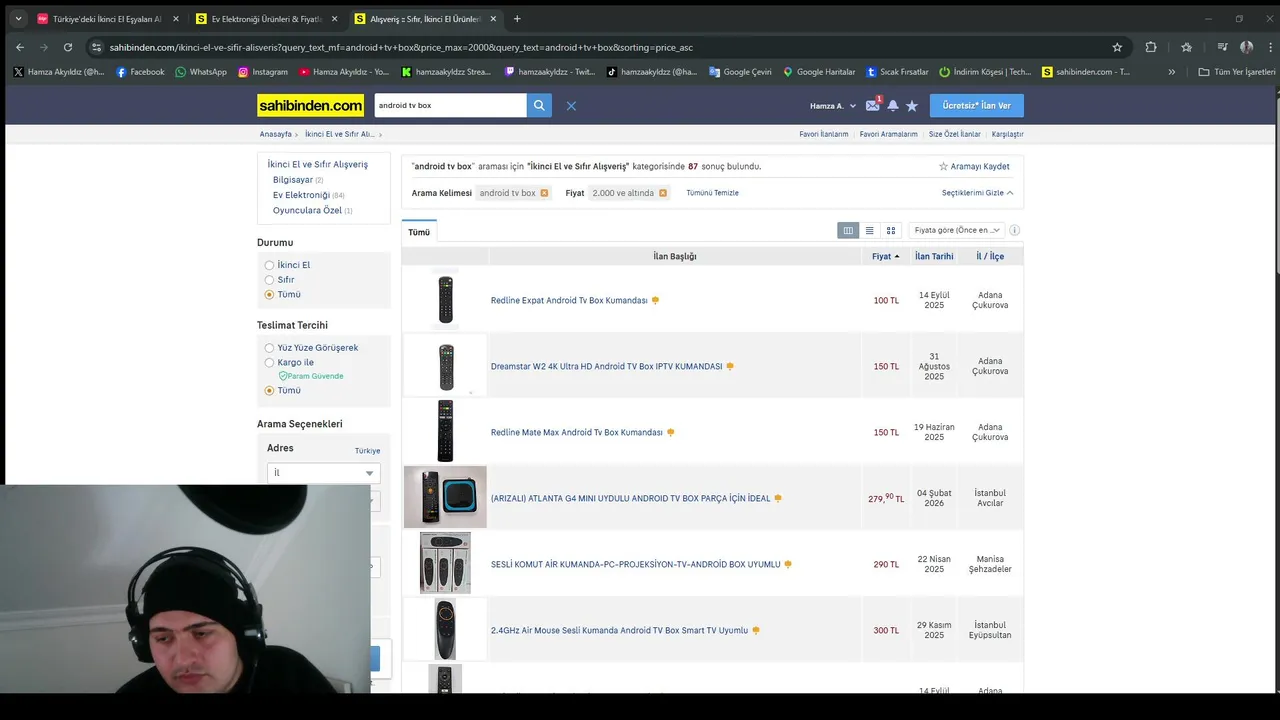Switch to gallery grid view icon
Viewport: 1280px width, 720px height.
pyautogui.click(x=891, y=230)
